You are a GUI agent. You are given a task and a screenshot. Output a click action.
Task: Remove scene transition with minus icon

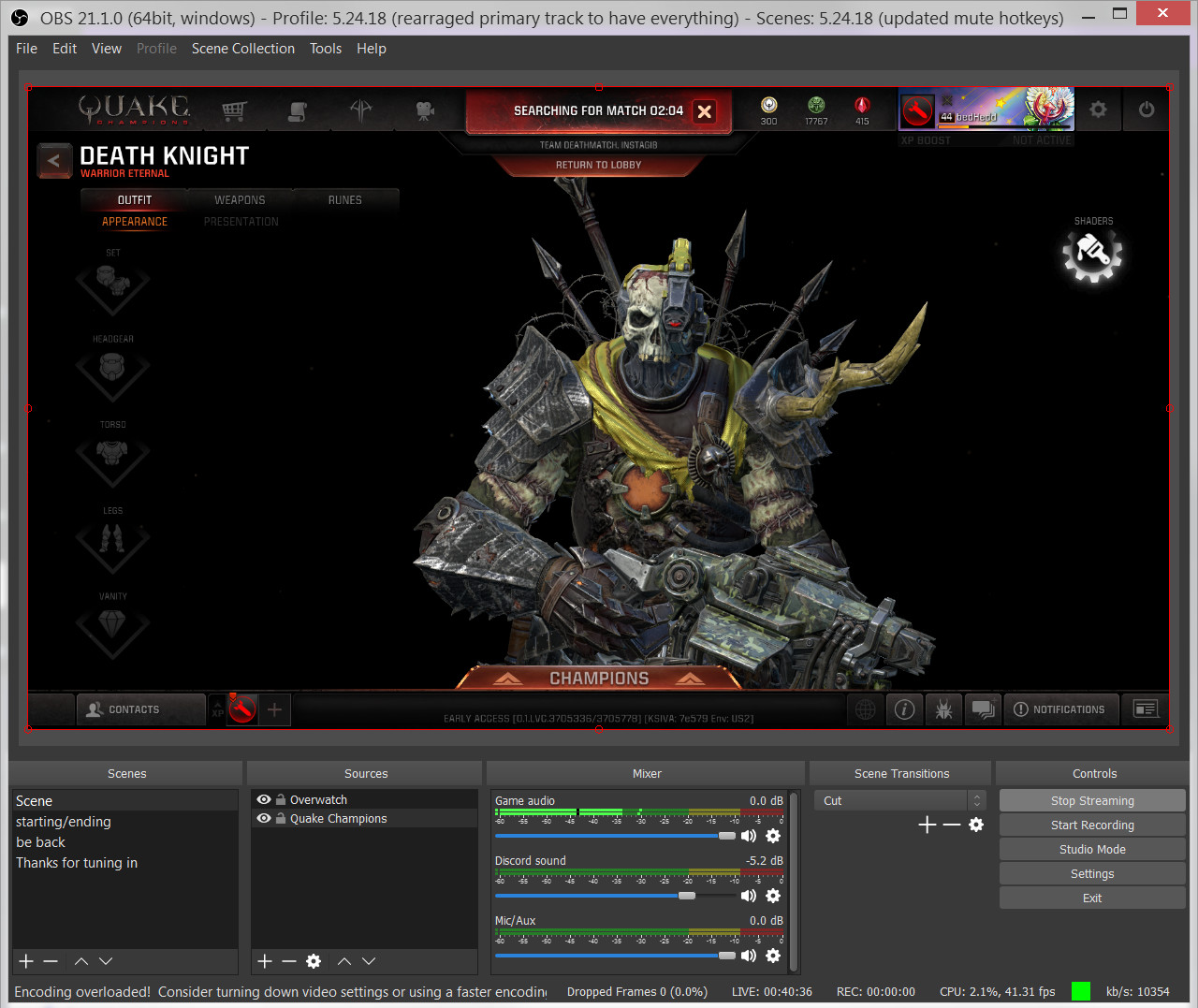(952, 825)
